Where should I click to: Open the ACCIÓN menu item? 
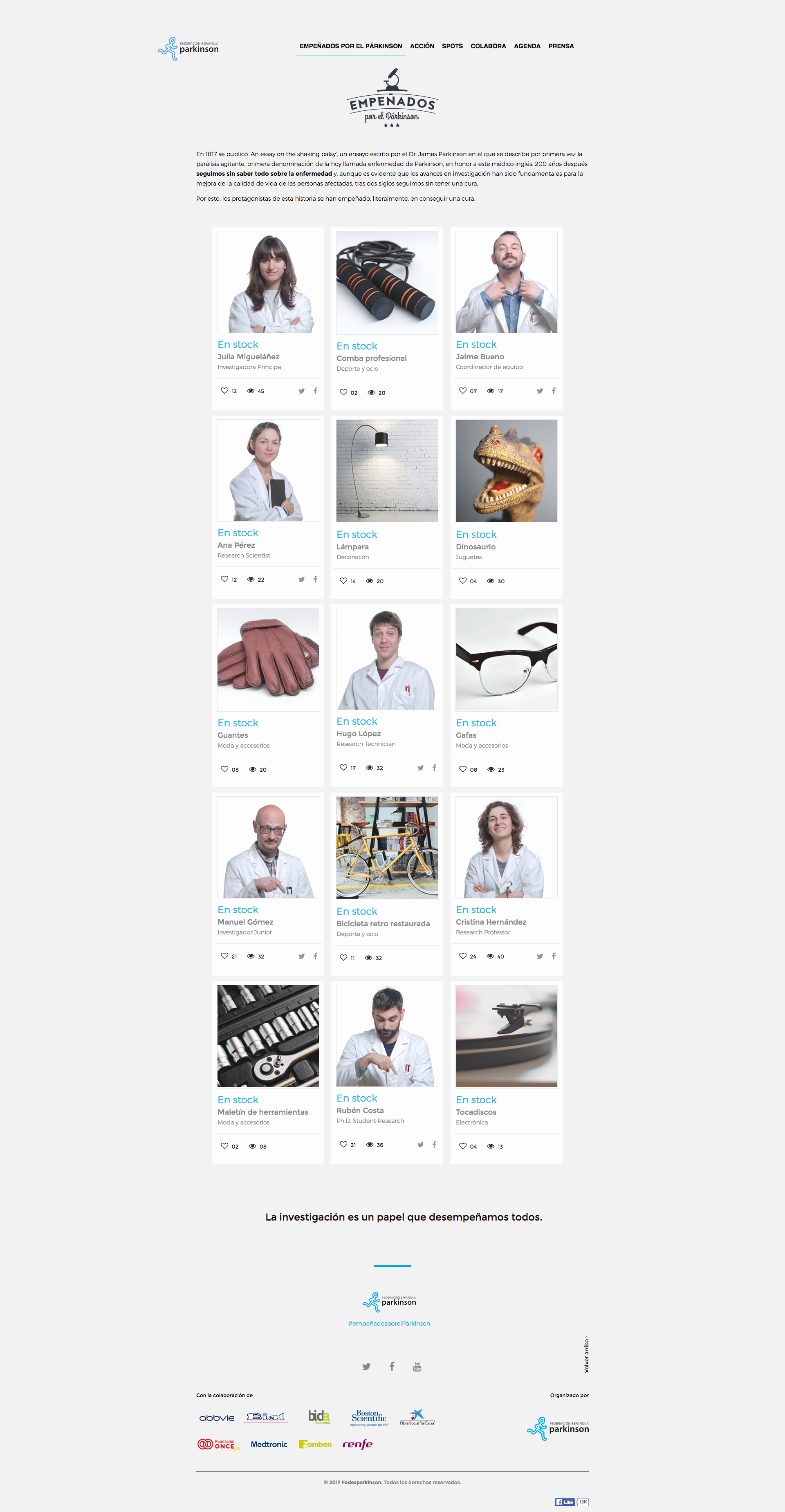coord(422,46)
